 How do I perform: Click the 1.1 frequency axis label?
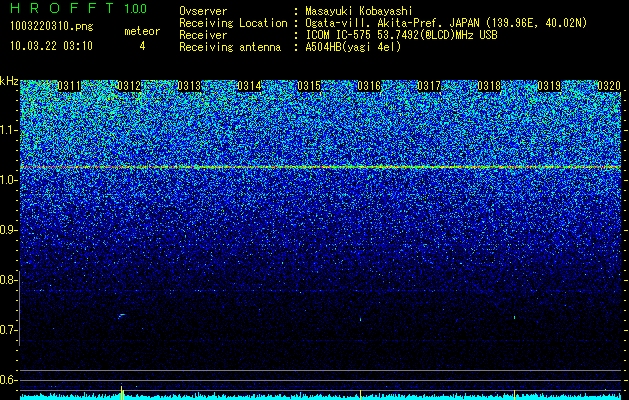[x=8, y=130]
